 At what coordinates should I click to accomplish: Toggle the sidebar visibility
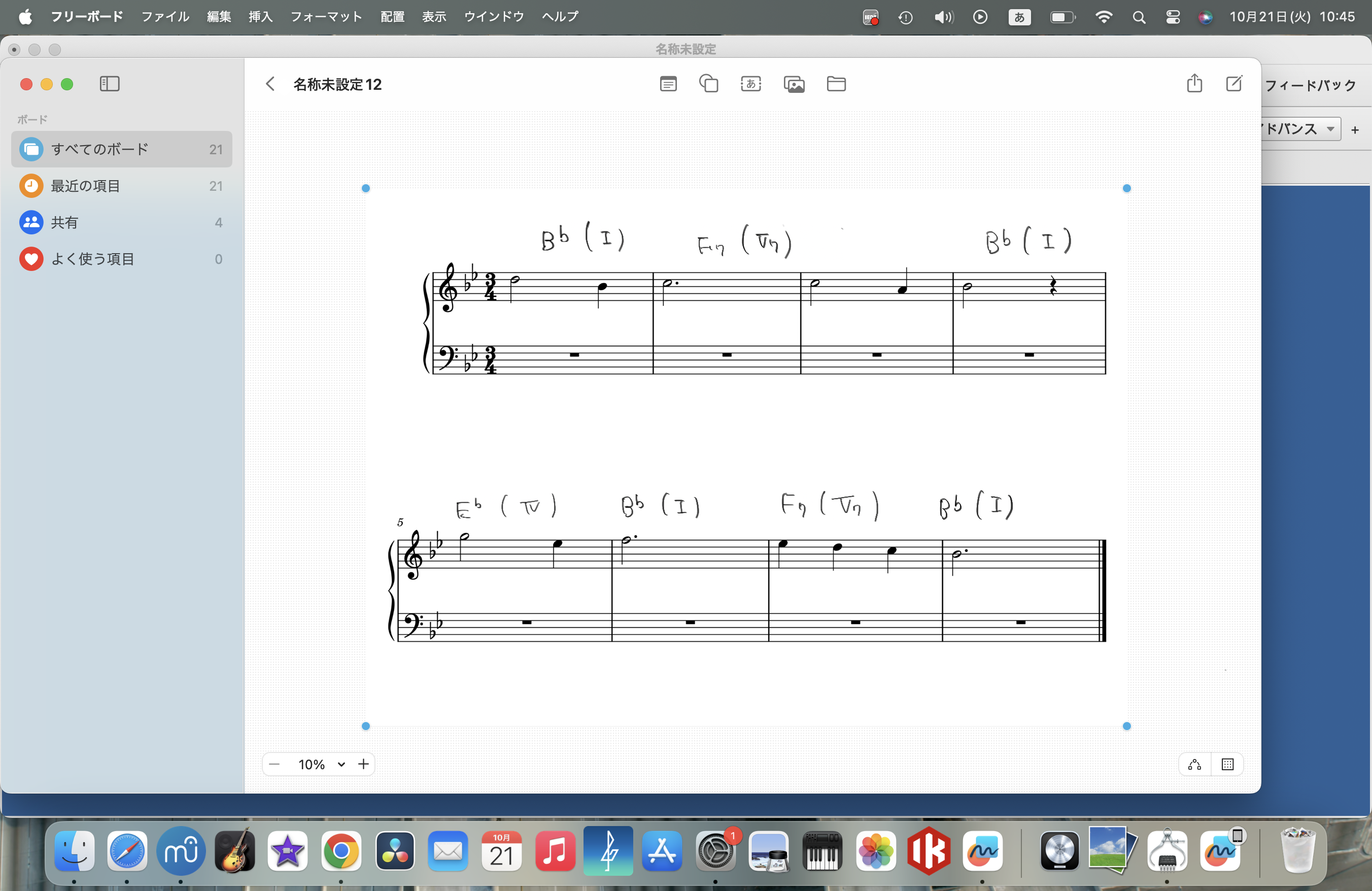point(110,84)
